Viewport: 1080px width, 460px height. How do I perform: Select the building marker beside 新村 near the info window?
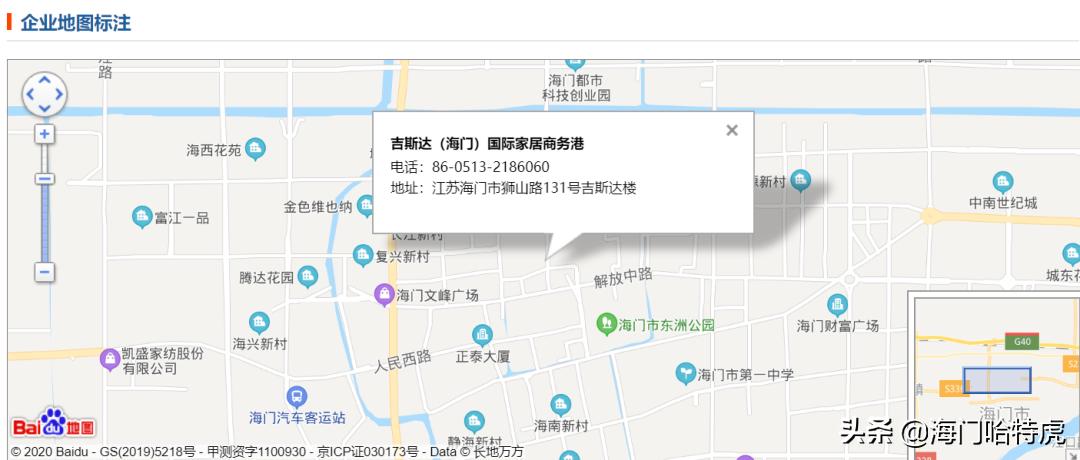(800, 181)
